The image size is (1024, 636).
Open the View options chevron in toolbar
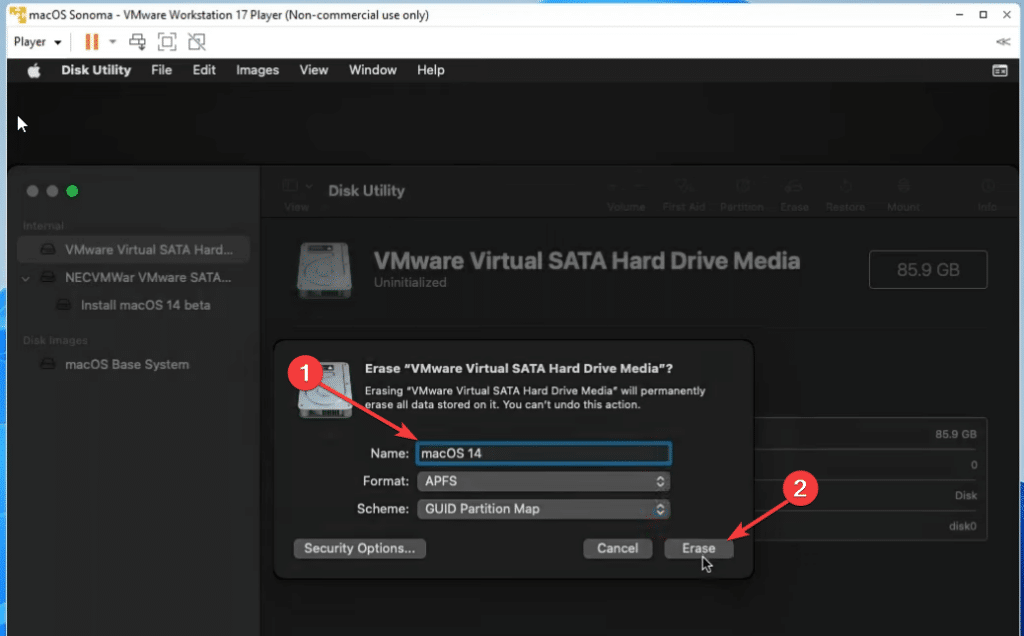(309, 187)
